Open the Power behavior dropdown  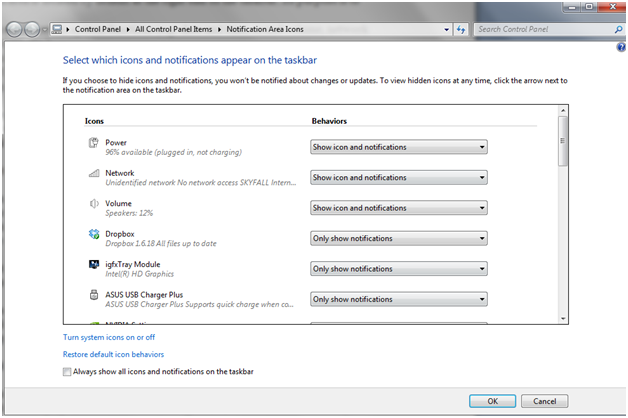(x=398, y=147)
